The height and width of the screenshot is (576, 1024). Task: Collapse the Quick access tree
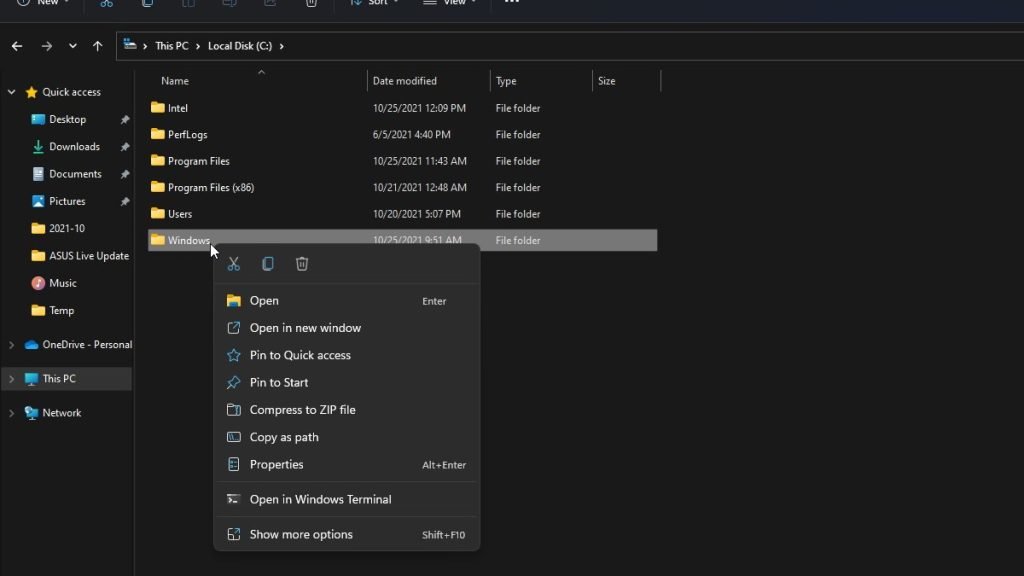point(11,92)
